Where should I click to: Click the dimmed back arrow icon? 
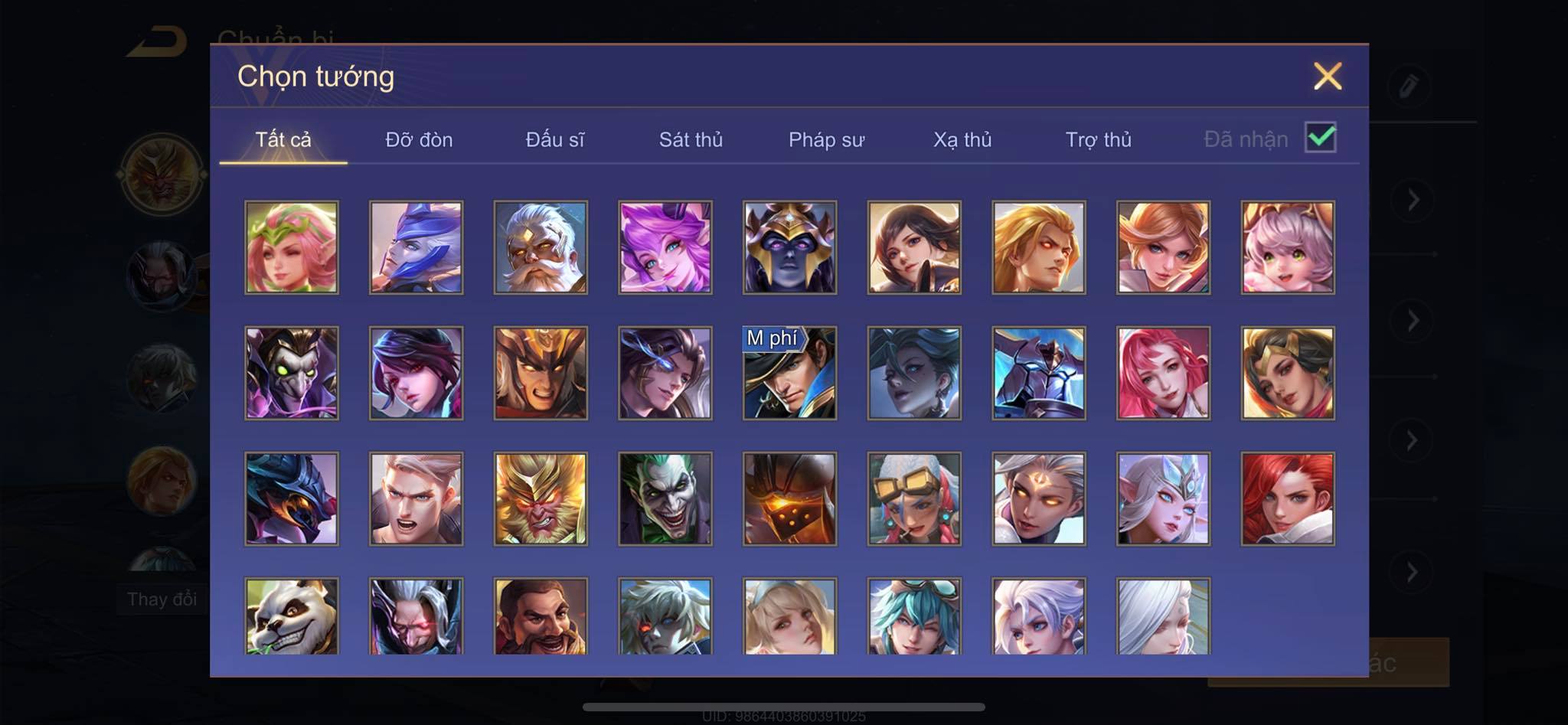pos(157,42)
